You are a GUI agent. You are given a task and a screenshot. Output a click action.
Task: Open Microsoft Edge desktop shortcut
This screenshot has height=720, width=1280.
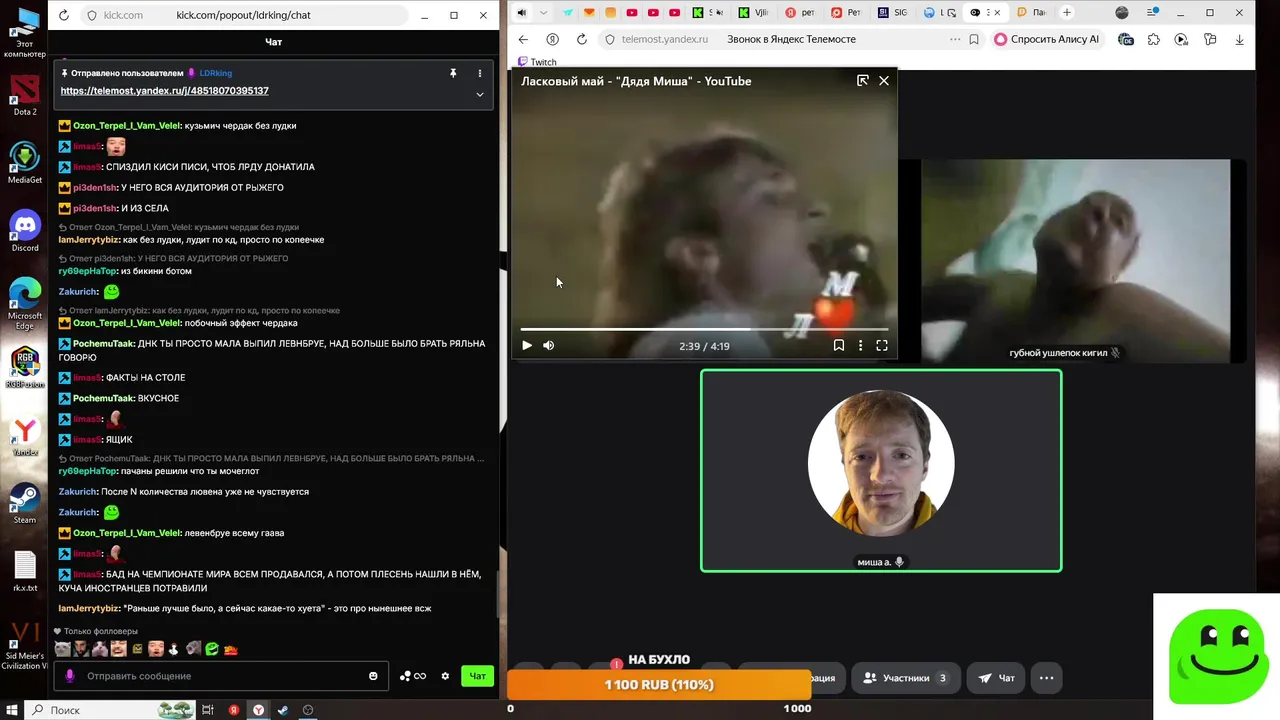point(25,303)
